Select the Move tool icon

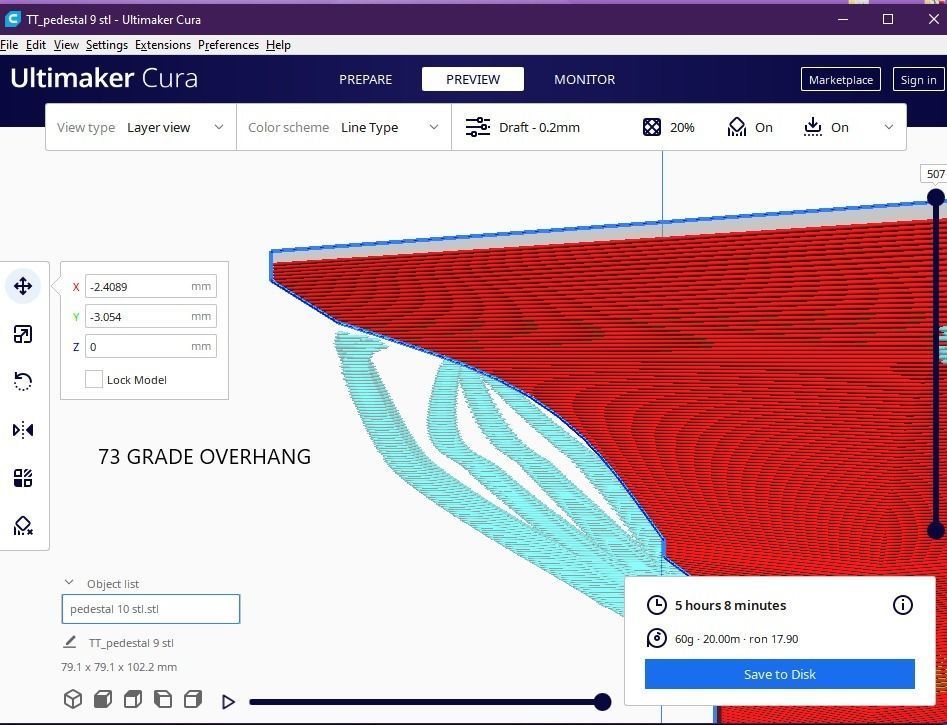(23, 286)
